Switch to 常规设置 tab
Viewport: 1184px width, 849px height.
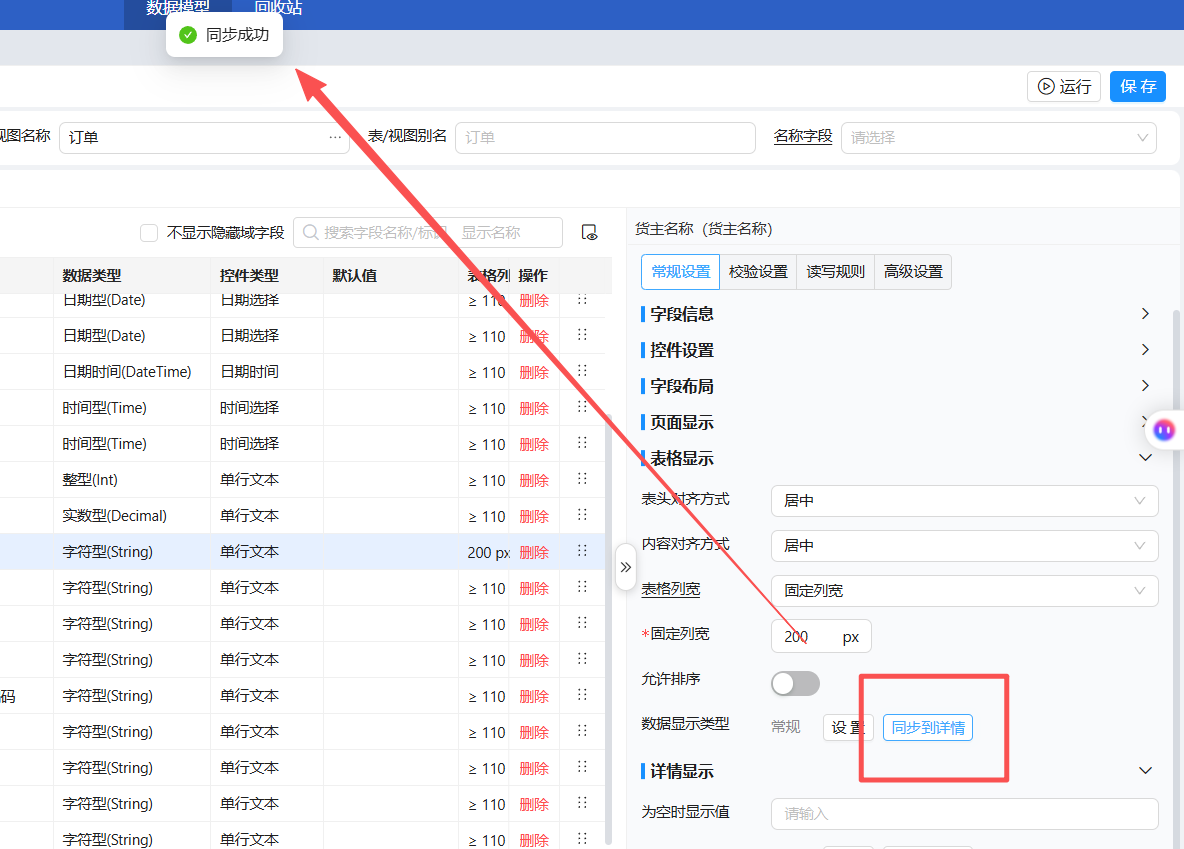(680, 272)
